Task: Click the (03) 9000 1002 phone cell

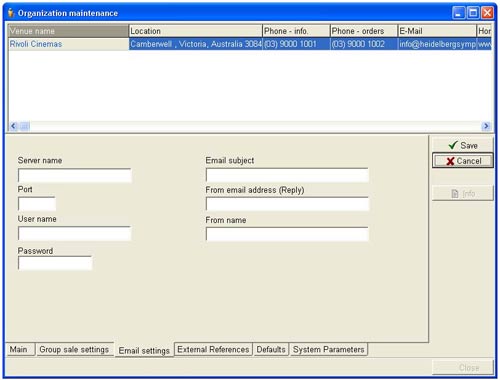Action: coord(364,44)
